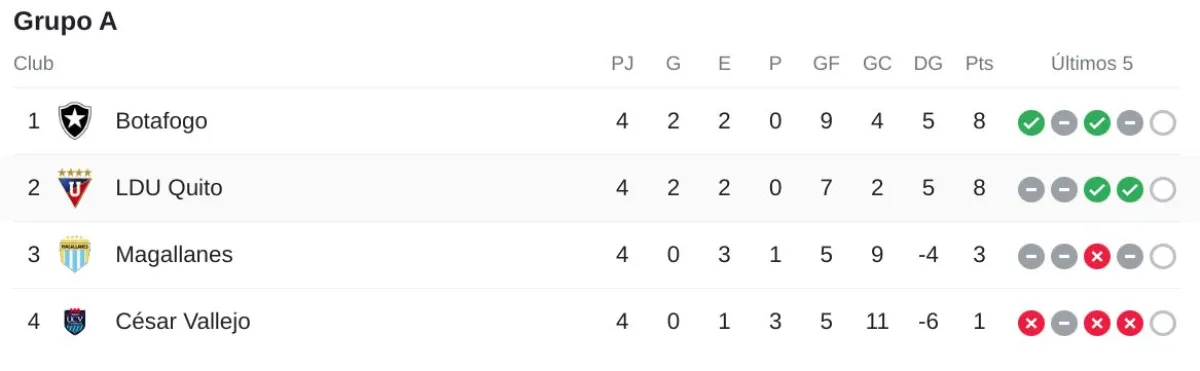Click Botafogo's empty upcoming match circle
The image size is (1200, 371).
pyautogui.click(x=1163, y=123)
